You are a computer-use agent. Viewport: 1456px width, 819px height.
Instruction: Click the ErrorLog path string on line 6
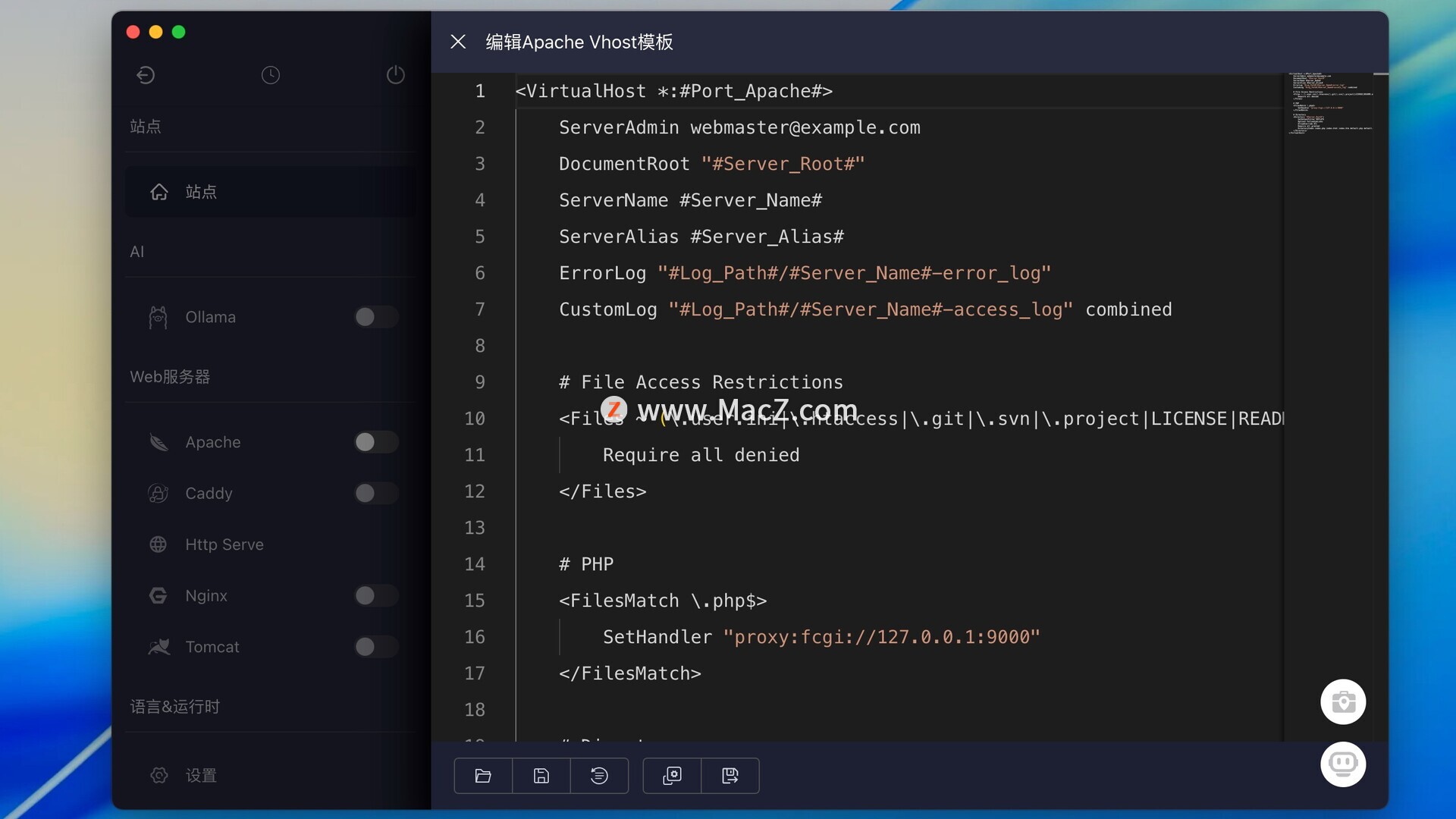click(854, 274)
